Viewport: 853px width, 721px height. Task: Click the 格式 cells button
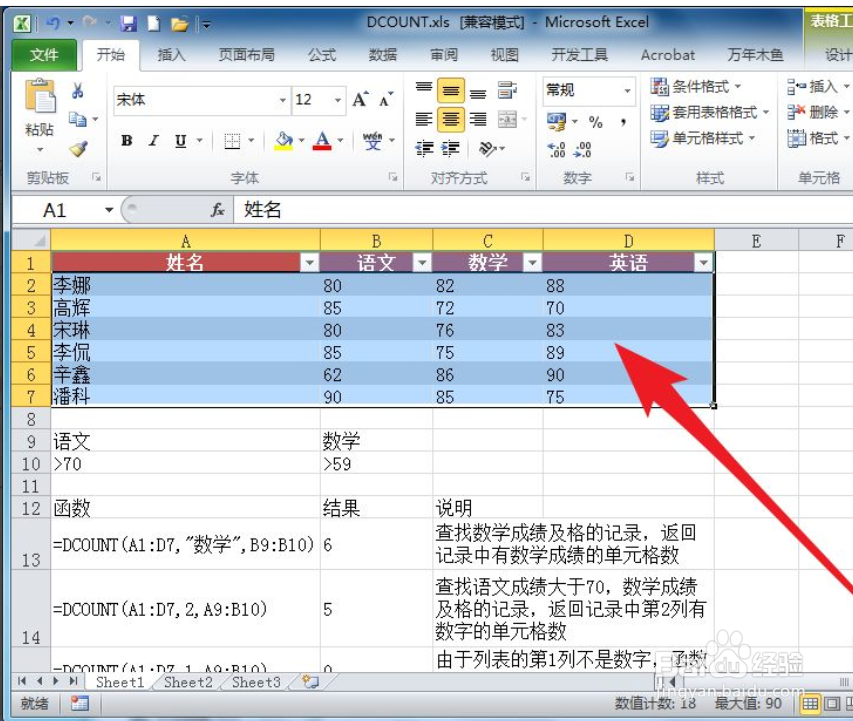(818, 138)
